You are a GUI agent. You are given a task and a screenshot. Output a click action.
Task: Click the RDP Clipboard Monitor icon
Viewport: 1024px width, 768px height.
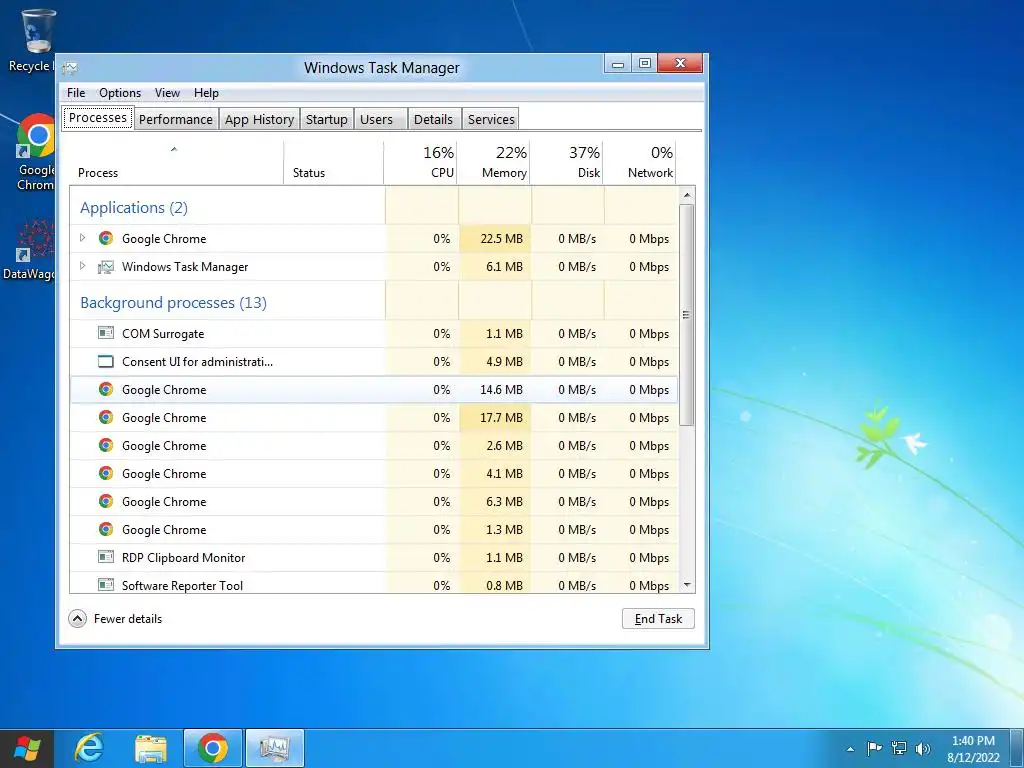[106, 557]
